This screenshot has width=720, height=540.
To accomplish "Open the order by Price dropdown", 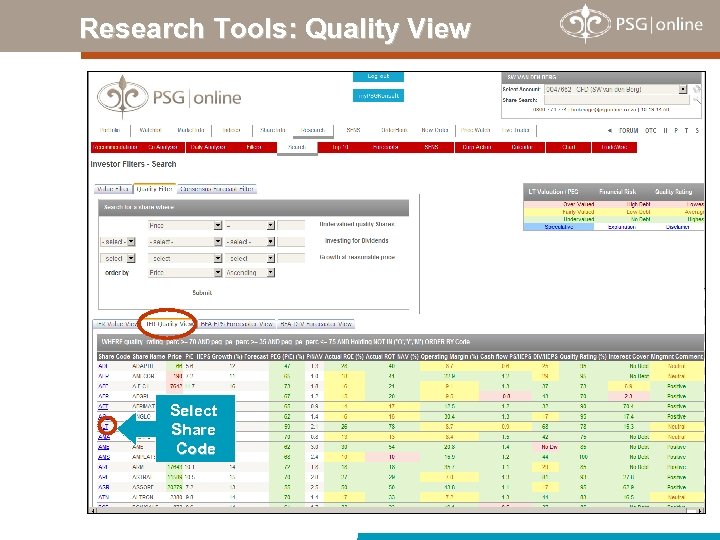I will coord(185,272).
